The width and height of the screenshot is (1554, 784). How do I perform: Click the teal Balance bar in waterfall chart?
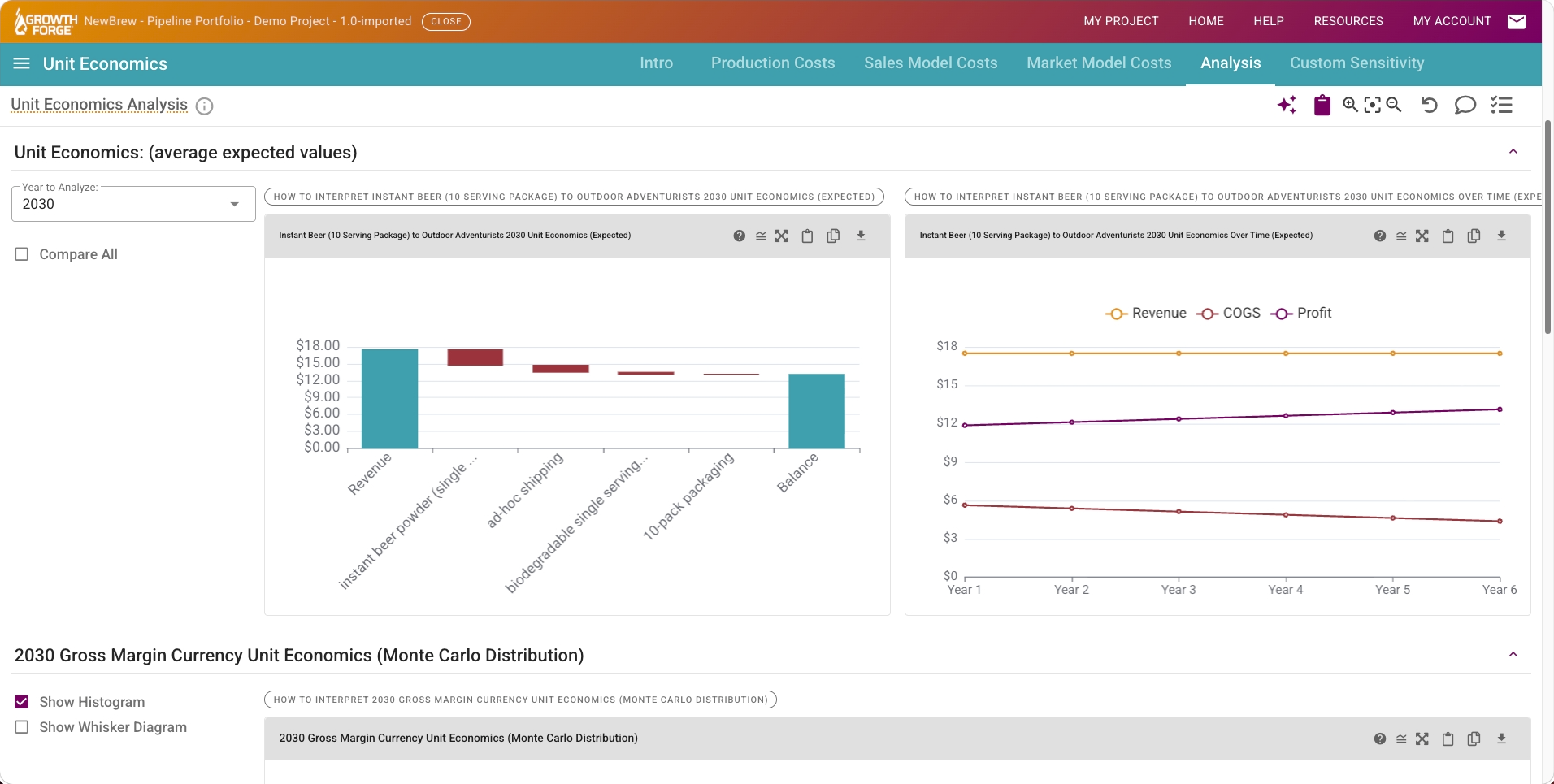point(817,411)
